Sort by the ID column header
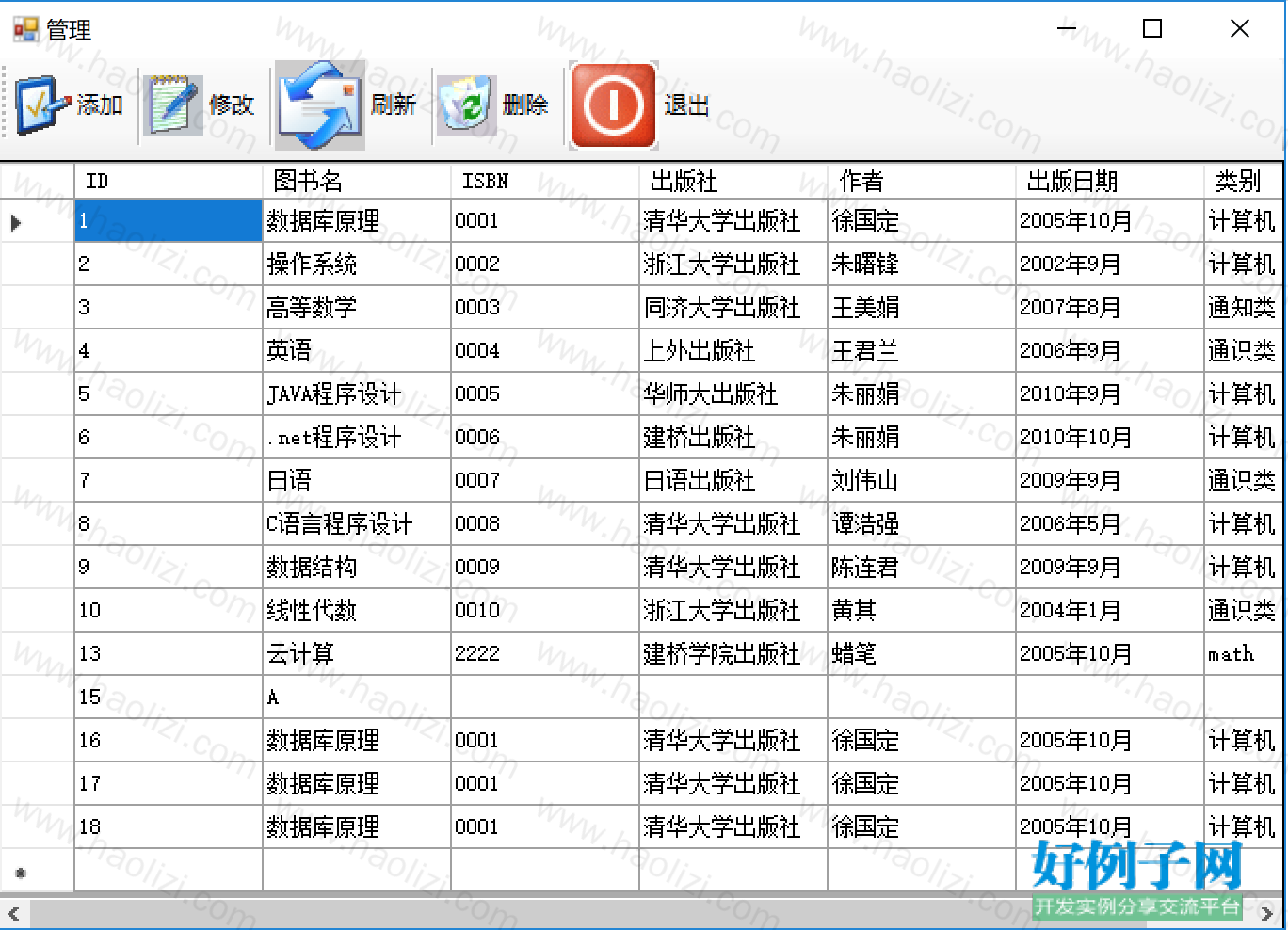The height and width of the screenshot is (930, 1288). pos(169,181)
